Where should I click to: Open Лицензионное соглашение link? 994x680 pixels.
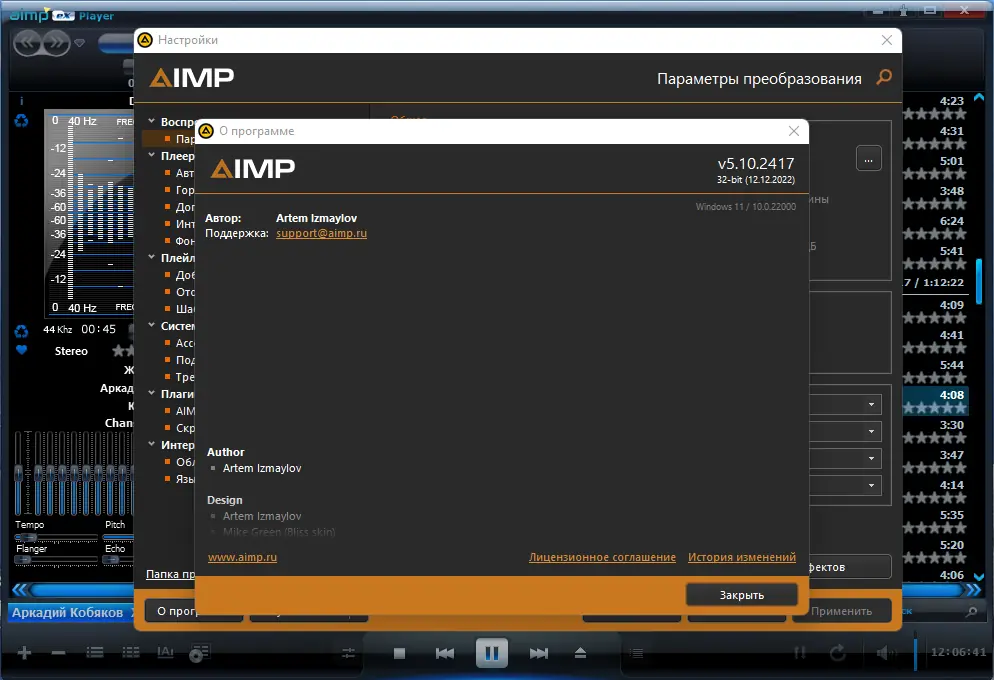[x=602, y=557]
